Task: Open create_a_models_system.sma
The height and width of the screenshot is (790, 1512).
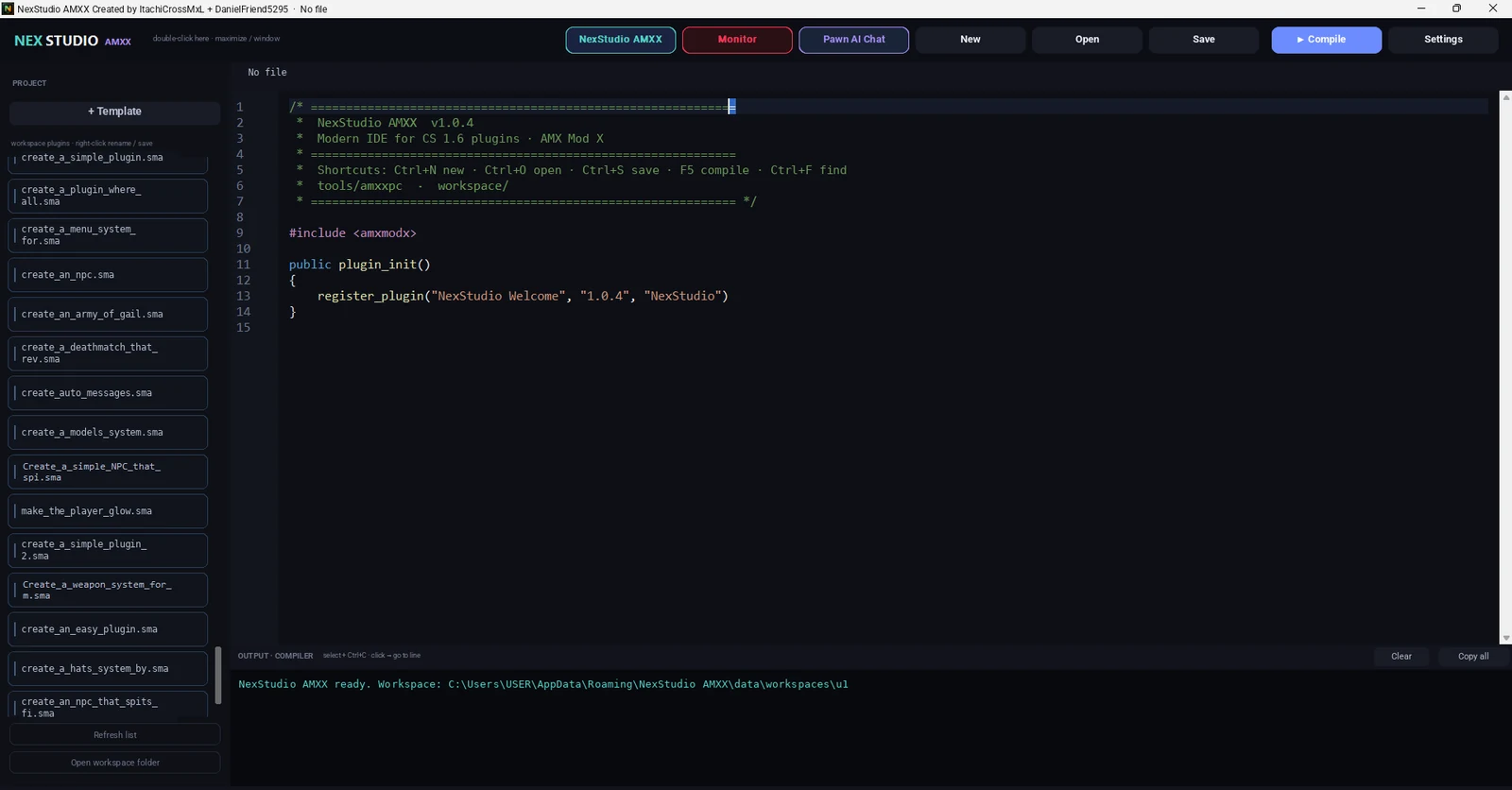Action: pos(108,432)
